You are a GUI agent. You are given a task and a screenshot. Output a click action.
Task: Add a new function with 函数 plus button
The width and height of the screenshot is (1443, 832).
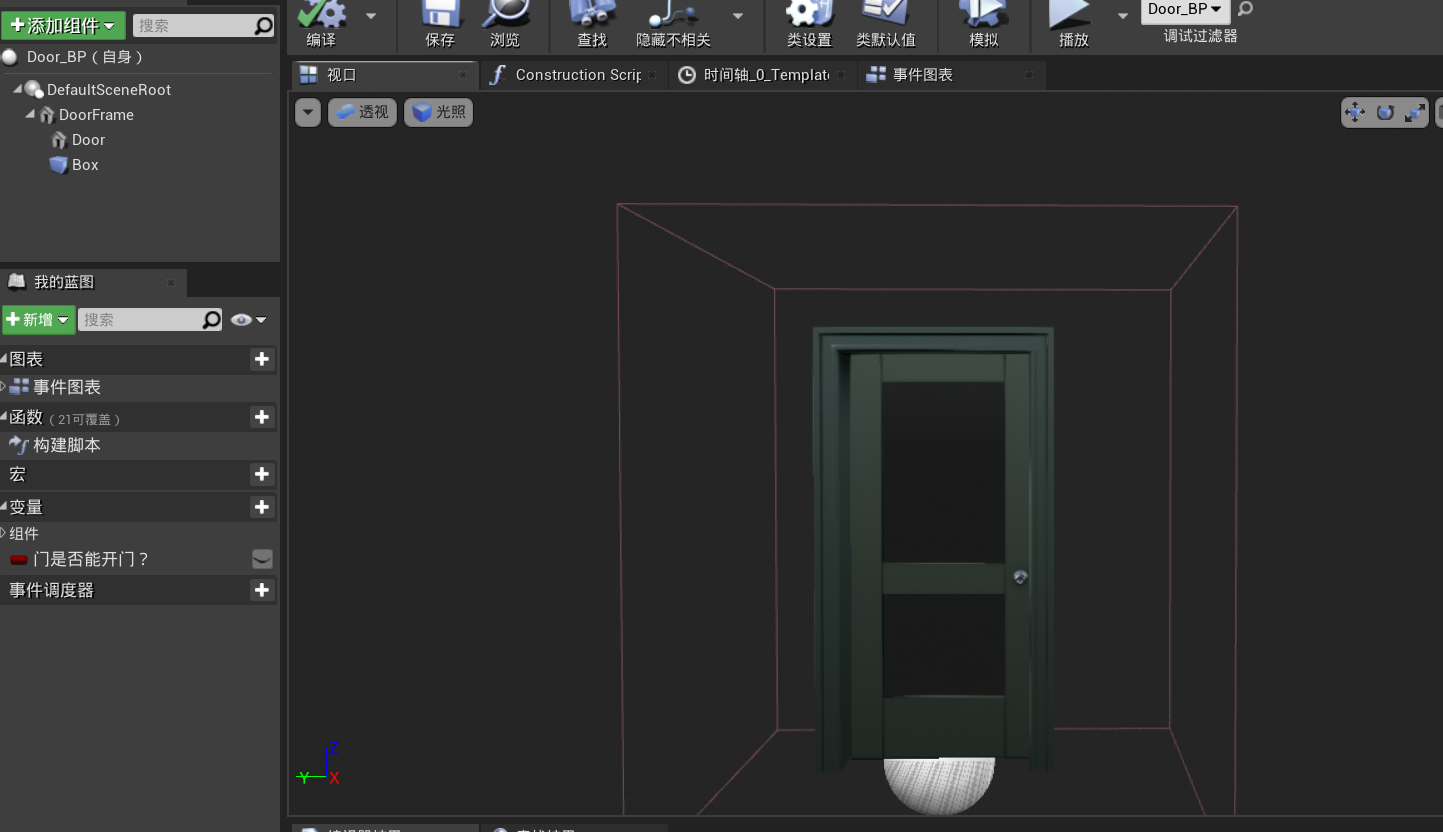point(262,417)
